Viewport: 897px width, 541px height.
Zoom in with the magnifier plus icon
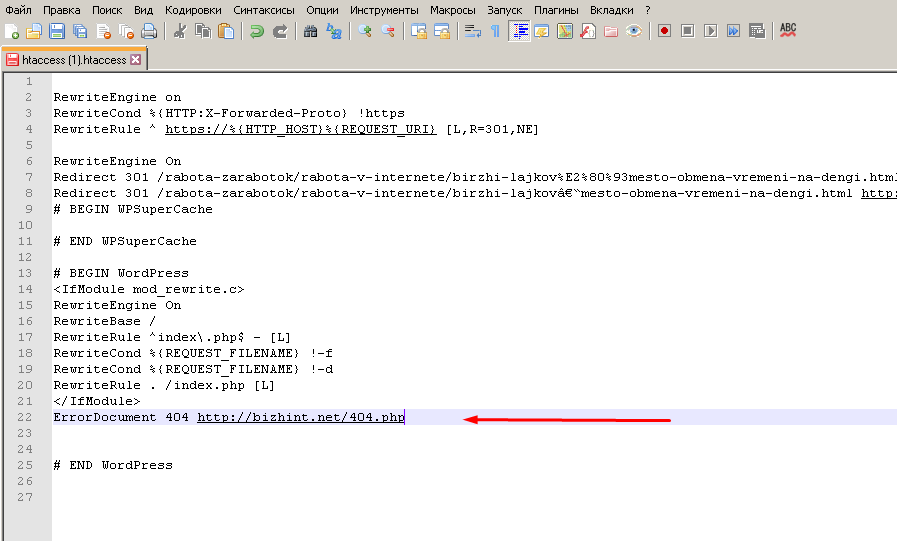pyautogui.click(x=364, y=31)
